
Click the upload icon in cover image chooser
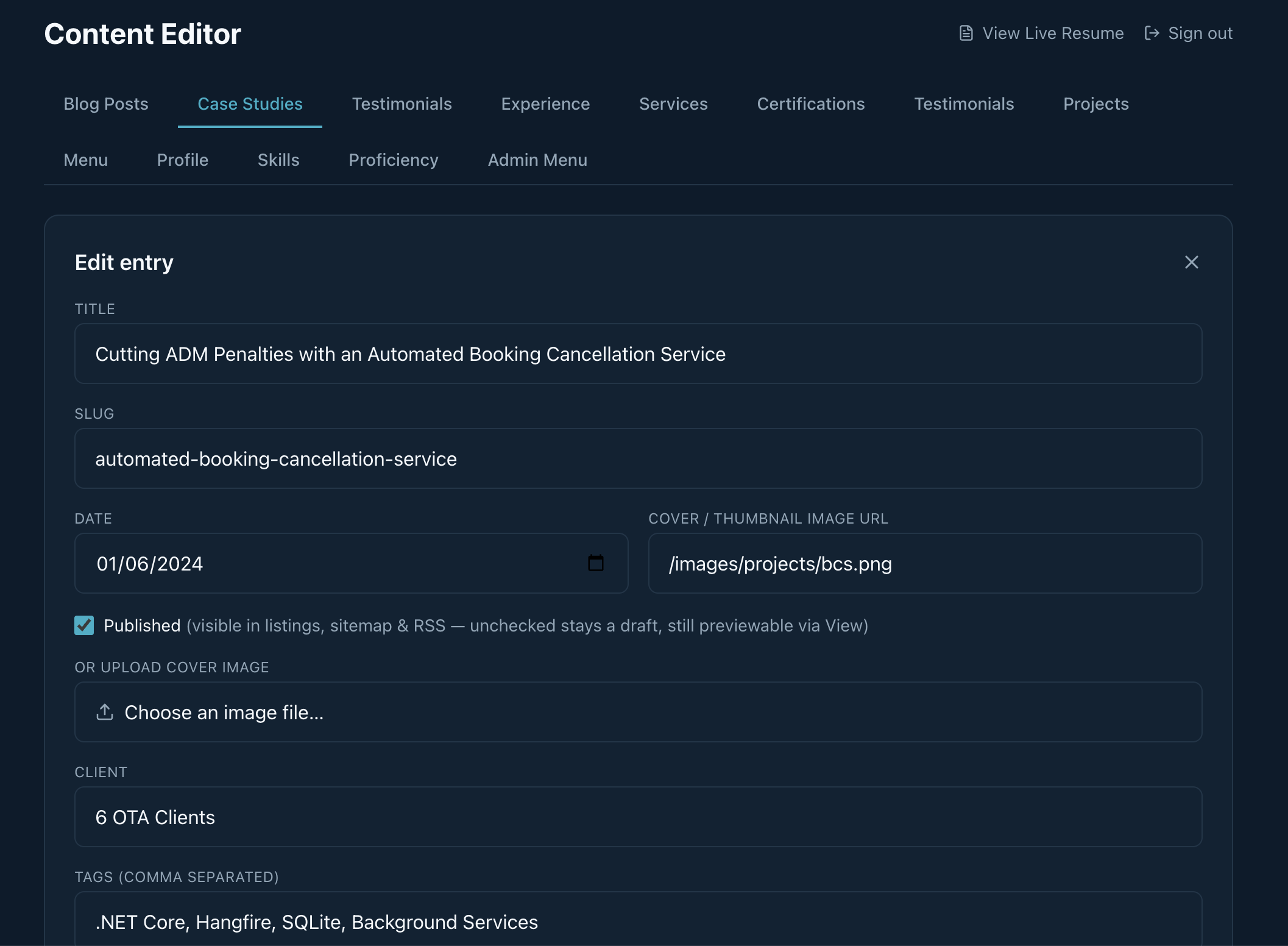[x=105, y=712]
